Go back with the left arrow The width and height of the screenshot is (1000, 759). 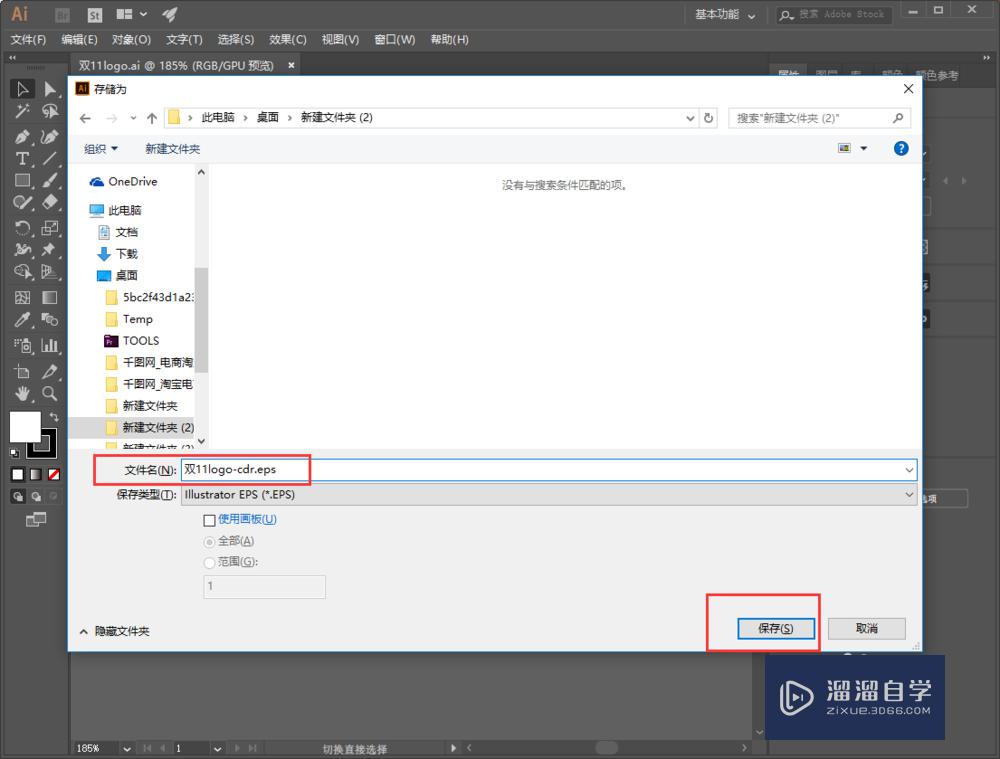pos(85,118)
